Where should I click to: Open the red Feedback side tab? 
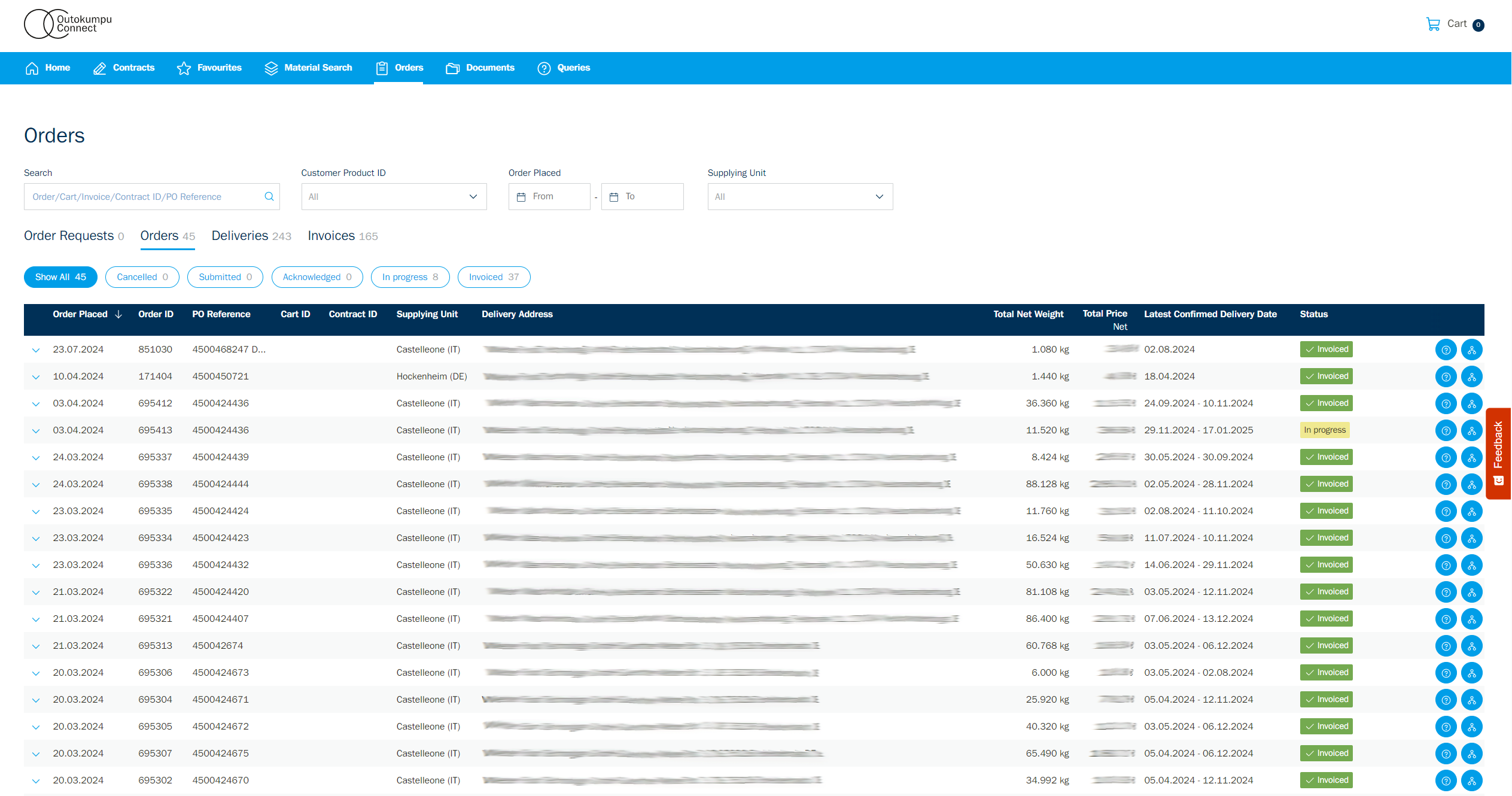click(x=1498, y=453)
